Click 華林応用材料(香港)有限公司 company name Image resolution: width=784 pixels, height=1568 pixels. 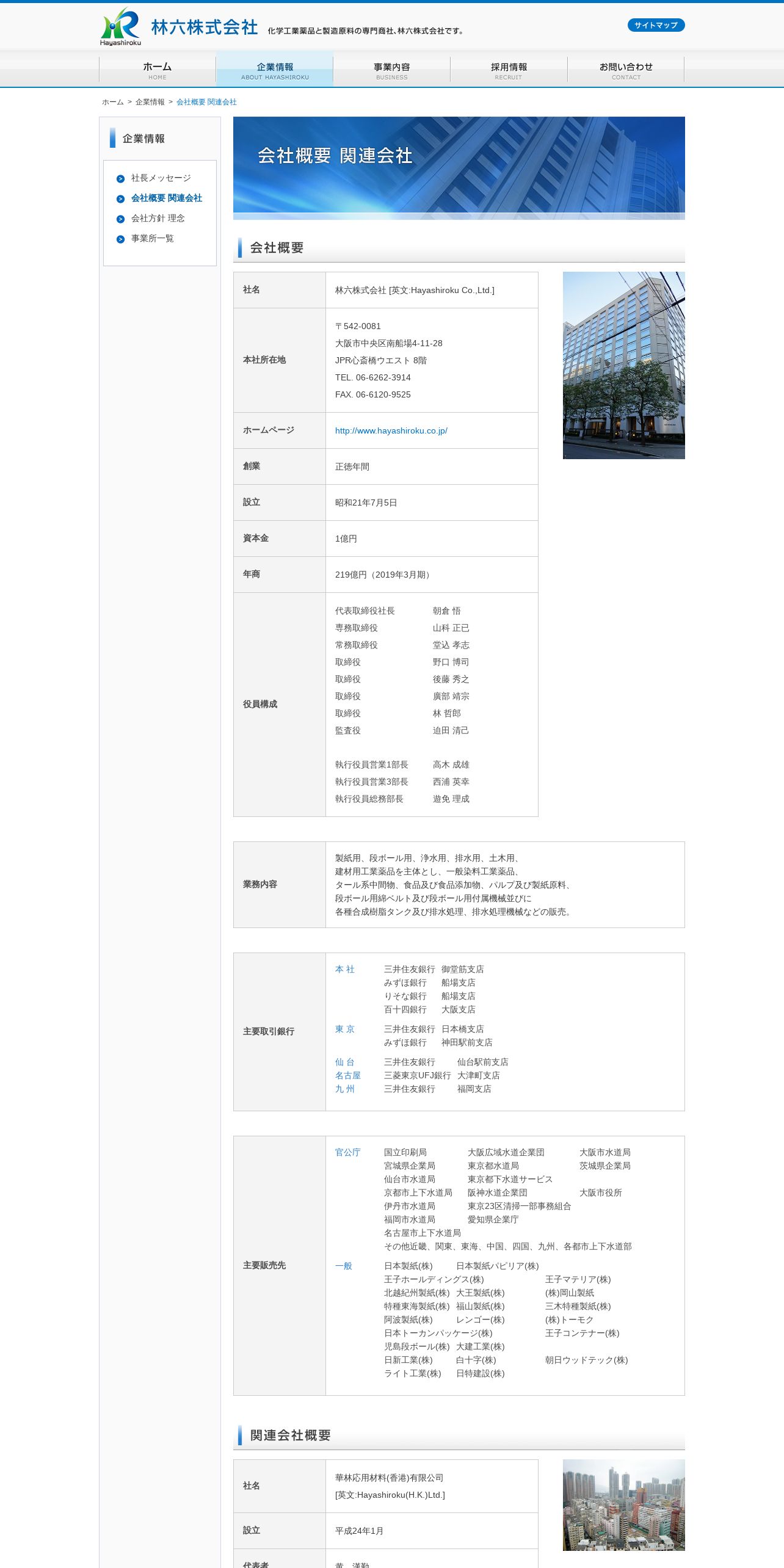390,1478
